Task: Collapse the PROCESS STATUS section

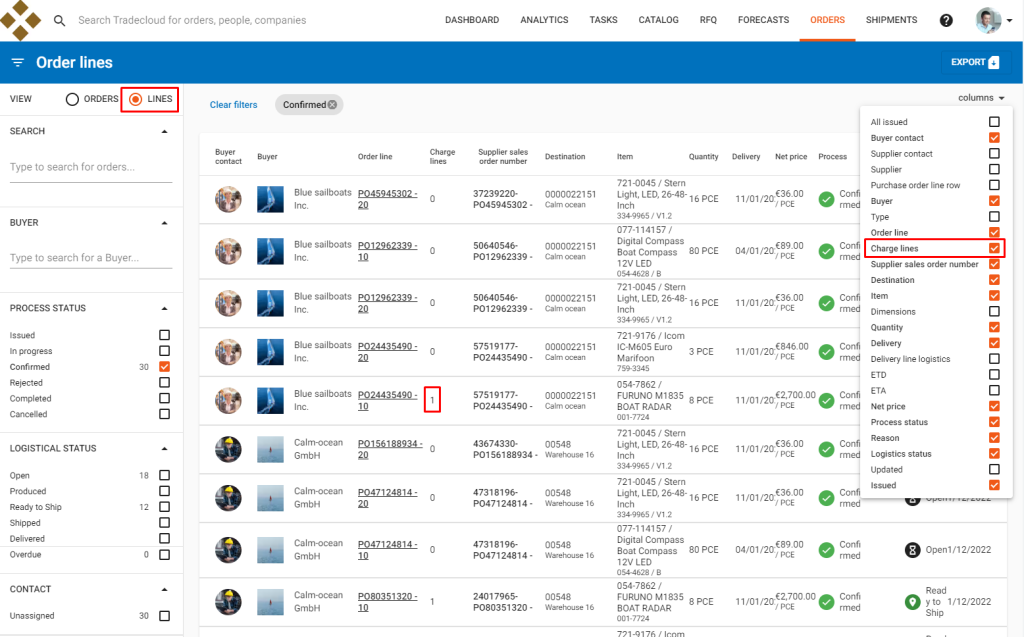Action: (165, 308)
